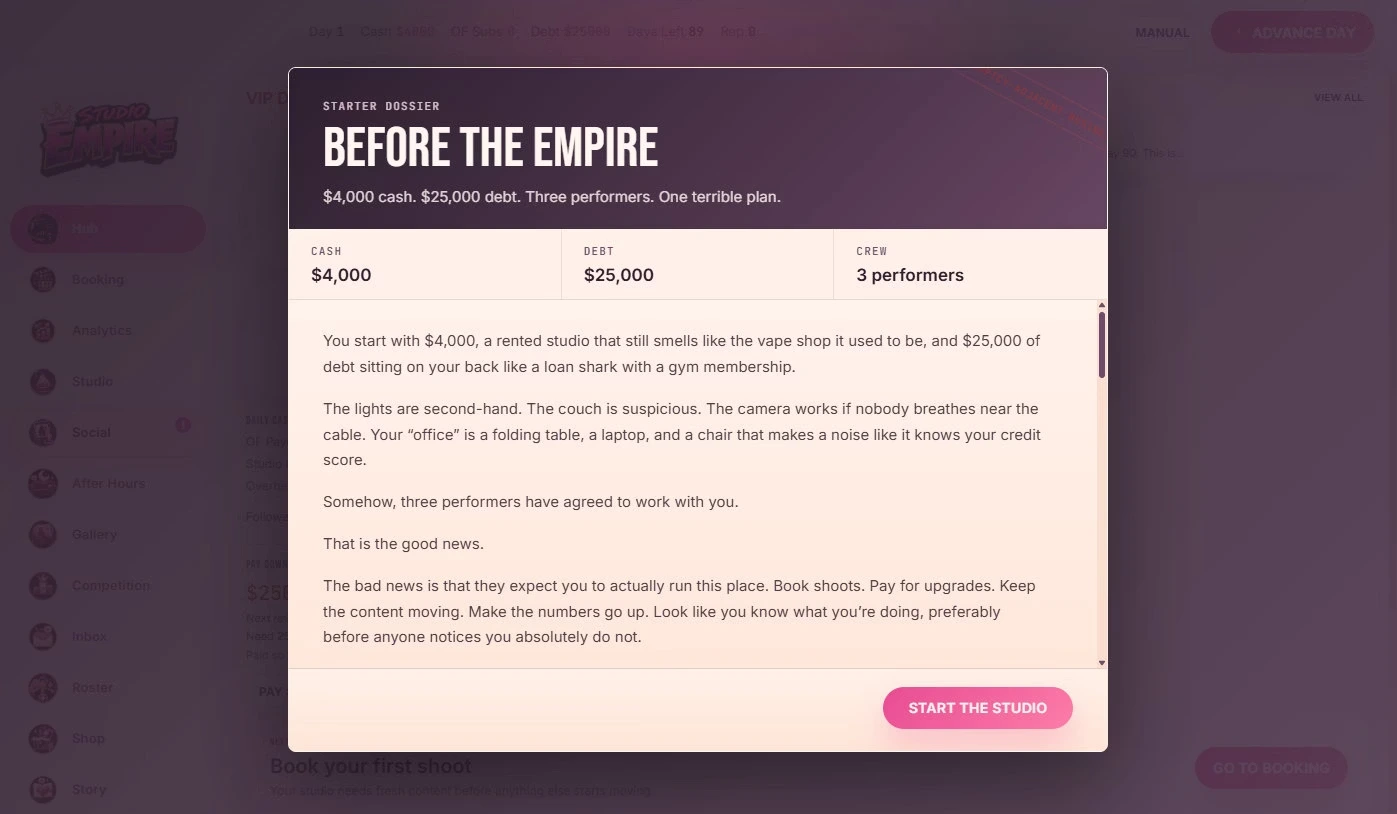
Task: Select the Gallery sidebar icon
Action: pyautogui.click(x=43, y=535)
